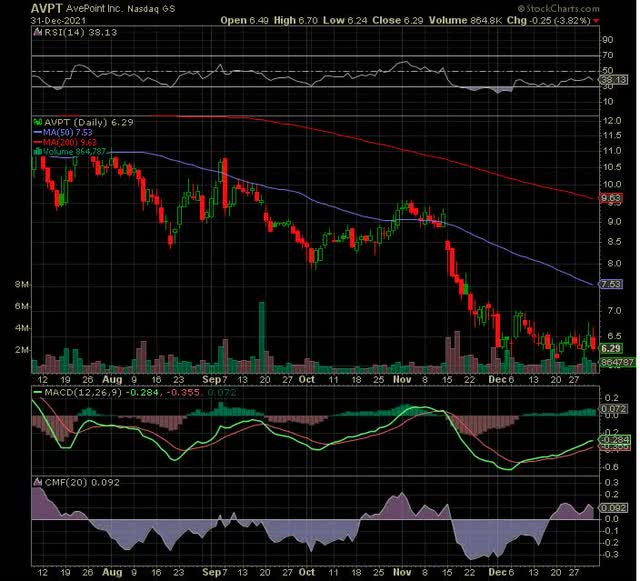This screenshot has width=640, height=581.
Task: Click the 11.5 price axis label
Action: click(612, 135)
